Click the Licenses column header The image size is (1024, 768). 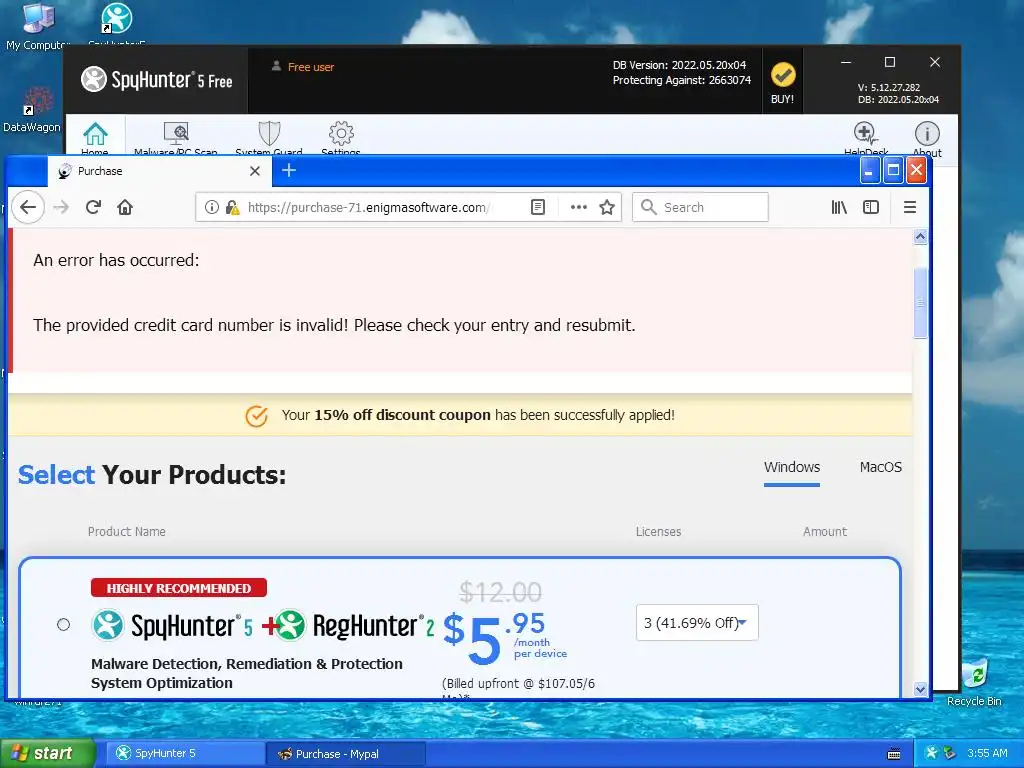coord(658,532)
